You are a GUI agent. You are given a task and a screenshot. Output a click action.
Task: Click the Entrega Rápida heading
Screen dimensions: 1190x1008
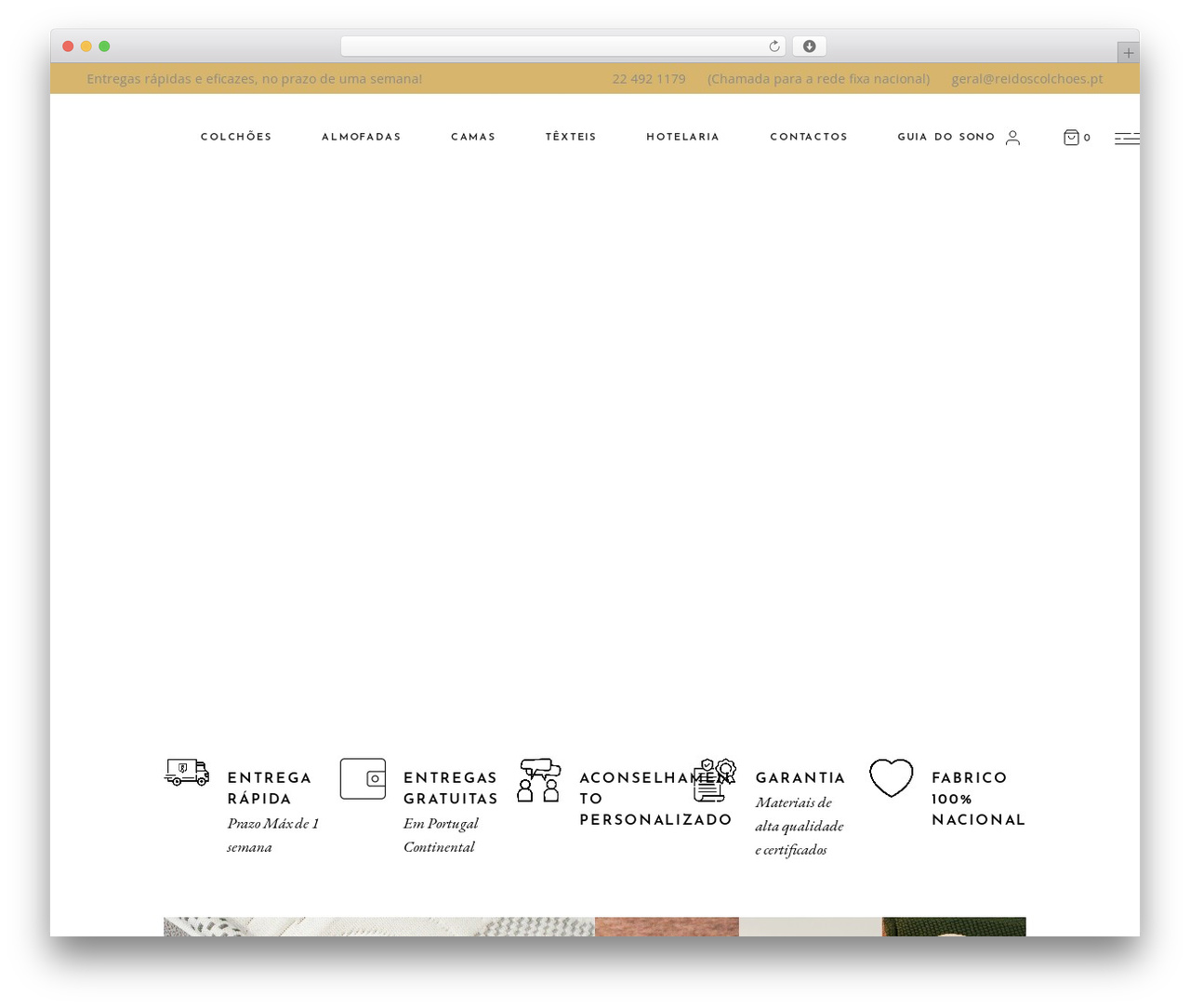pyautogui.click(x=270, y=789)
